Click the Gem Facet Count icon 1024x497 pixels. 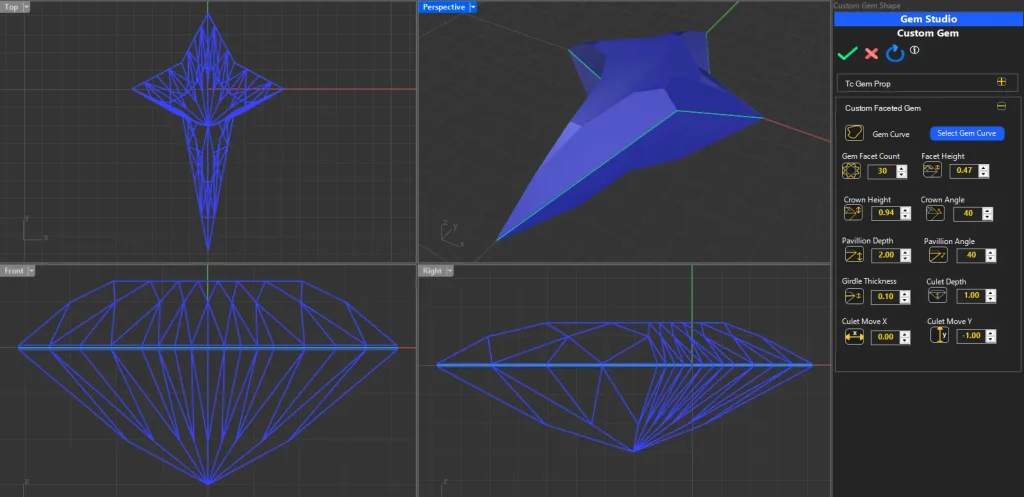click(x=852, y=171)
